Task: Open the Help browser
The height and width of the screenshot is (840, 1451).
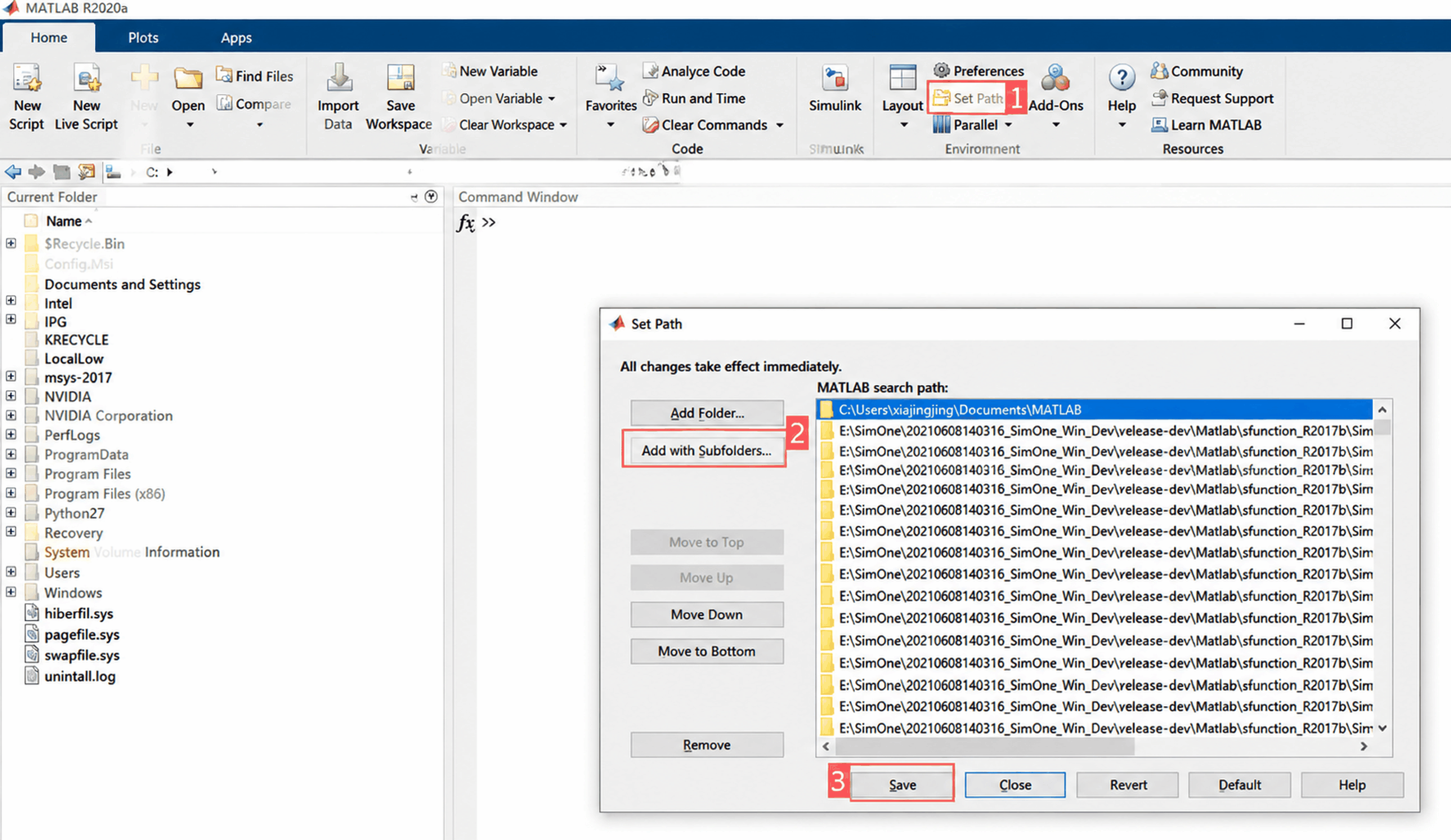Action: [1121, 96]
